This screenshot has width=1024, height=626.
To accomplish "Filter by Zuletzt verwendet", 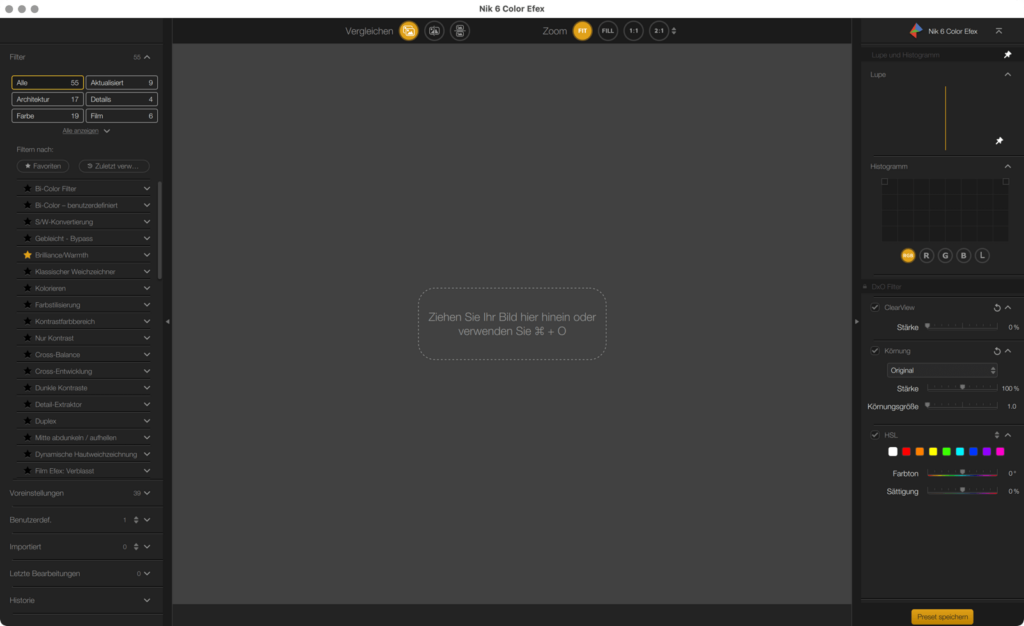I will [x=114, y=166].
